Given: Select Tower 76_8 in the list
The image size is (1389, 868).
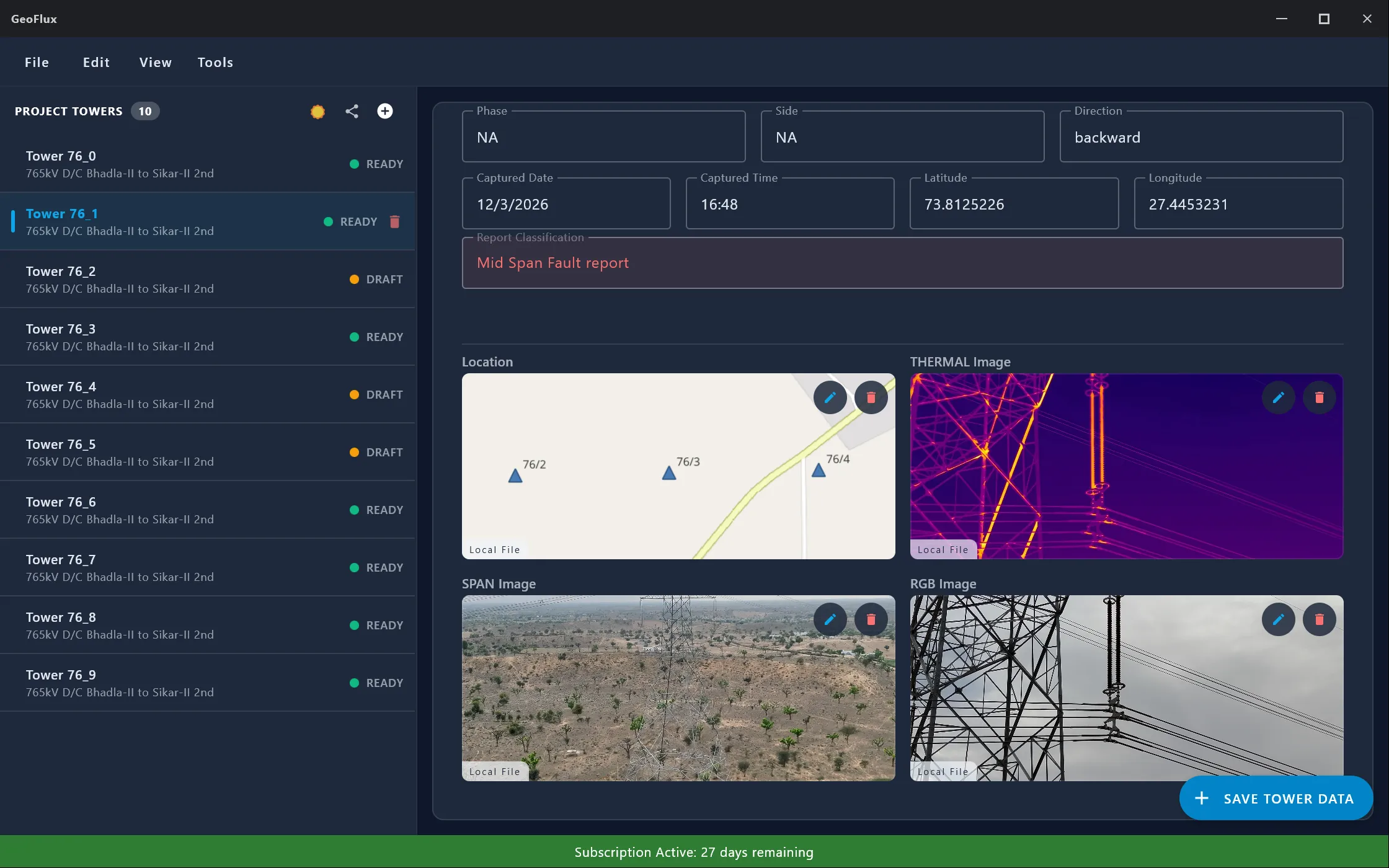Looking at the screenshot, I should (208, 626).
